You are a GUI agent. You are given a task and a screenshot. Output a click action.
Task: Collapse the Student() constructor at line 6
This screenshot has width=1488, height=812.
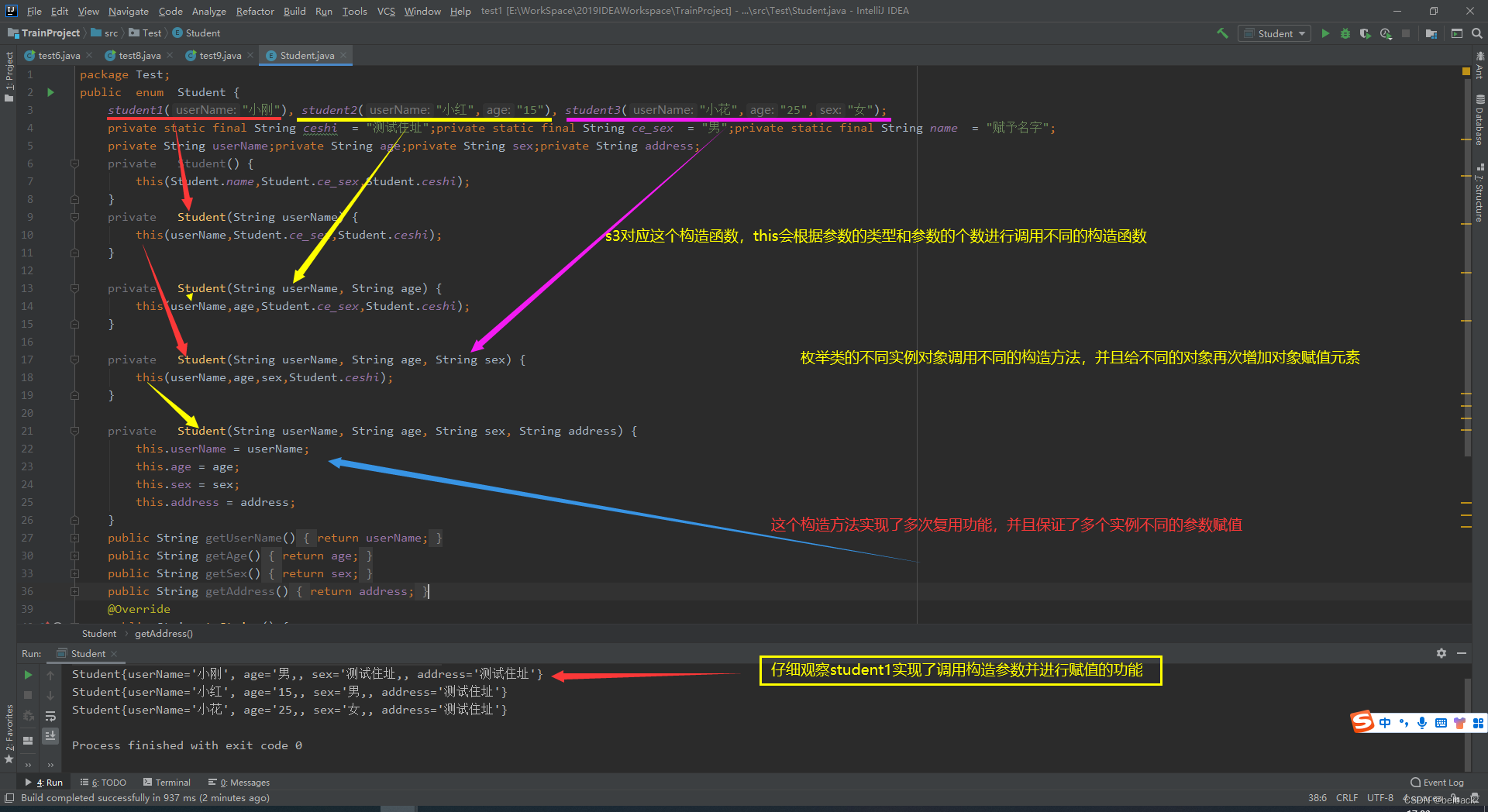pyautogui.click(x=75, y=163)
